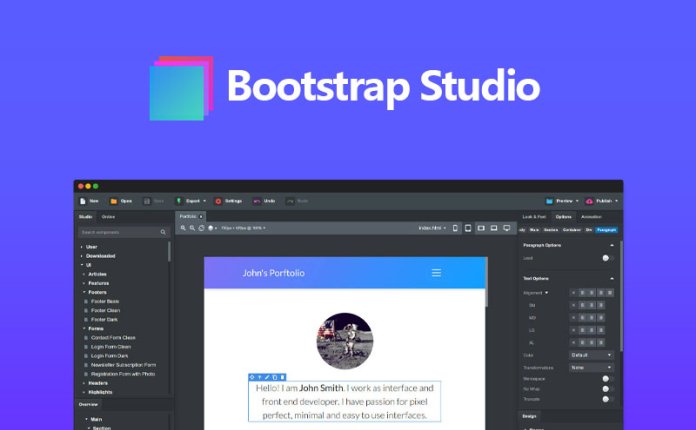Open a design with the Open button
The image size is (696, 430).
[121, 201]
